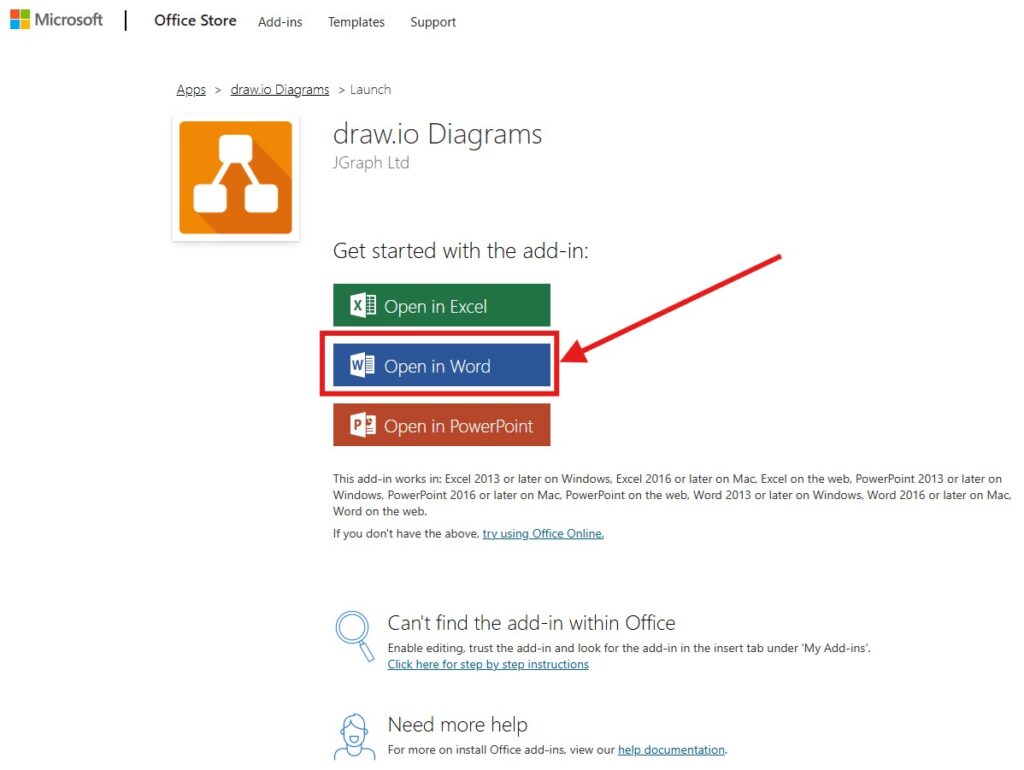Open the Add-ins menu item

[280, 22]
